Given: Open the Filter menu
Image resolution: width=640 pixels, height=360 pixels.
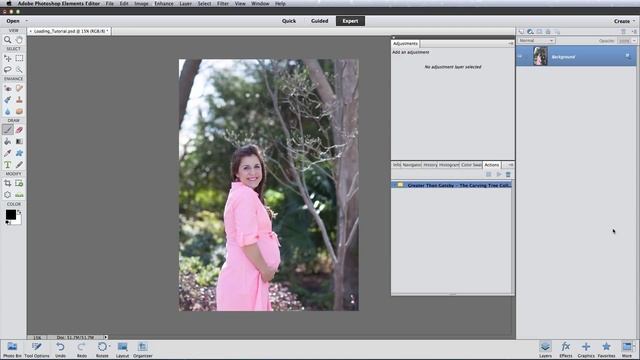Looking at the screenshot, I should [222, 3].
